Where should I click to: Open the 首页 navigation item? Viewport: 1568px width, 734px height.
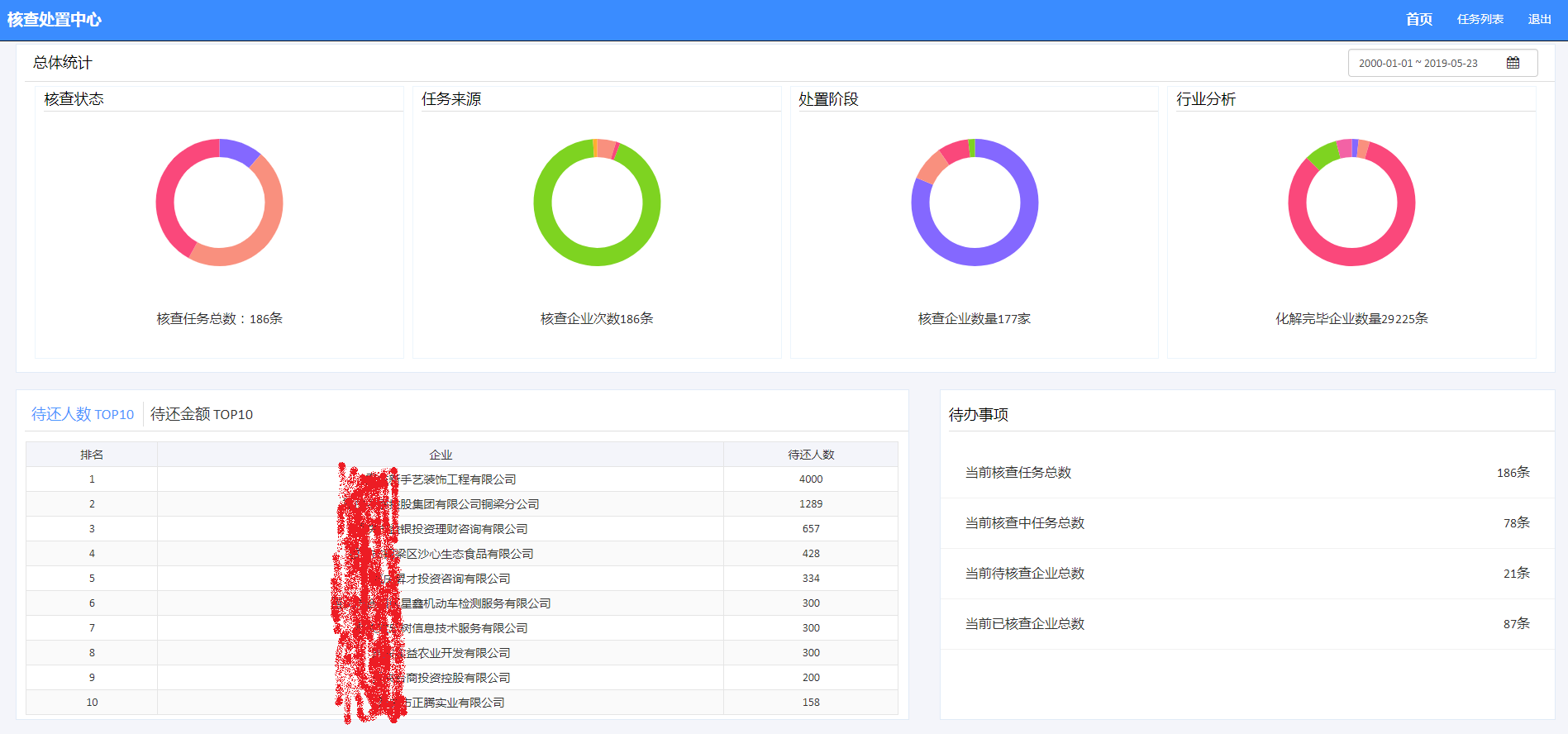coord(1418,19)
